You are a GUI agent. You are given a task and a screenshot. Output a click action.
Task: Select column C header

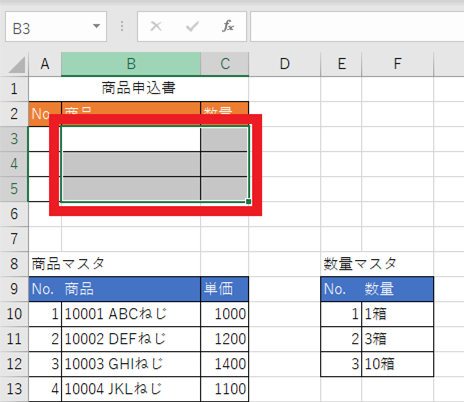pos(225,64)
